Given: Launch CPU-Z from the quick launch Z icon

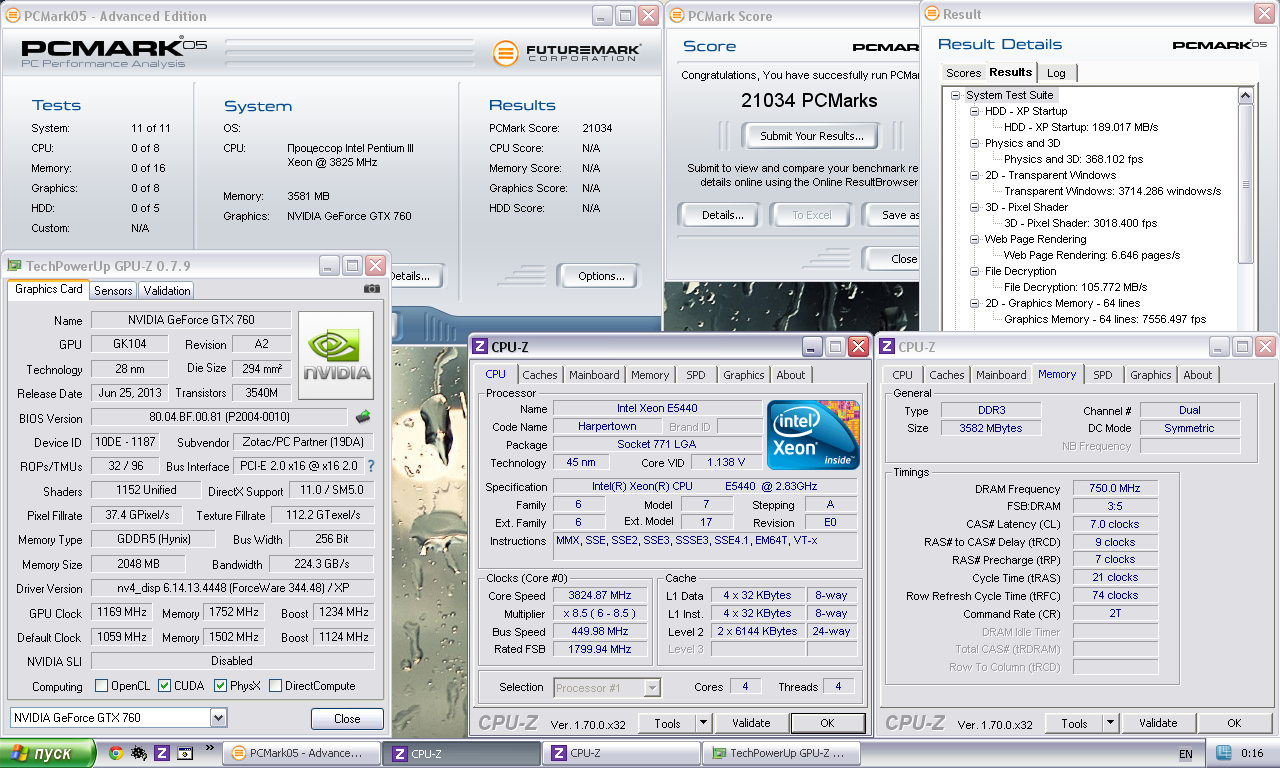Looking at the screenshot, I should pos(161,753).
